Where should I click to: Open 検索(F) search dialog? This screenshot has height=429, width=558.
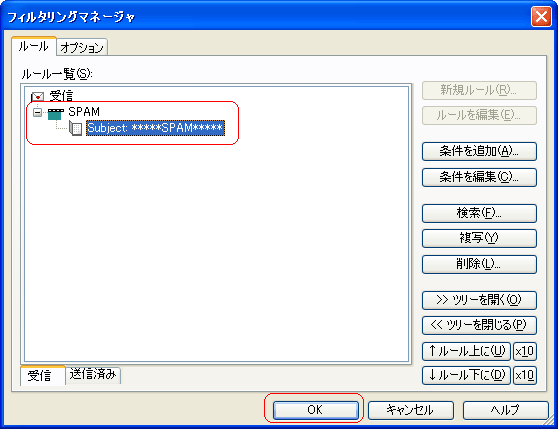pos(479,213)
